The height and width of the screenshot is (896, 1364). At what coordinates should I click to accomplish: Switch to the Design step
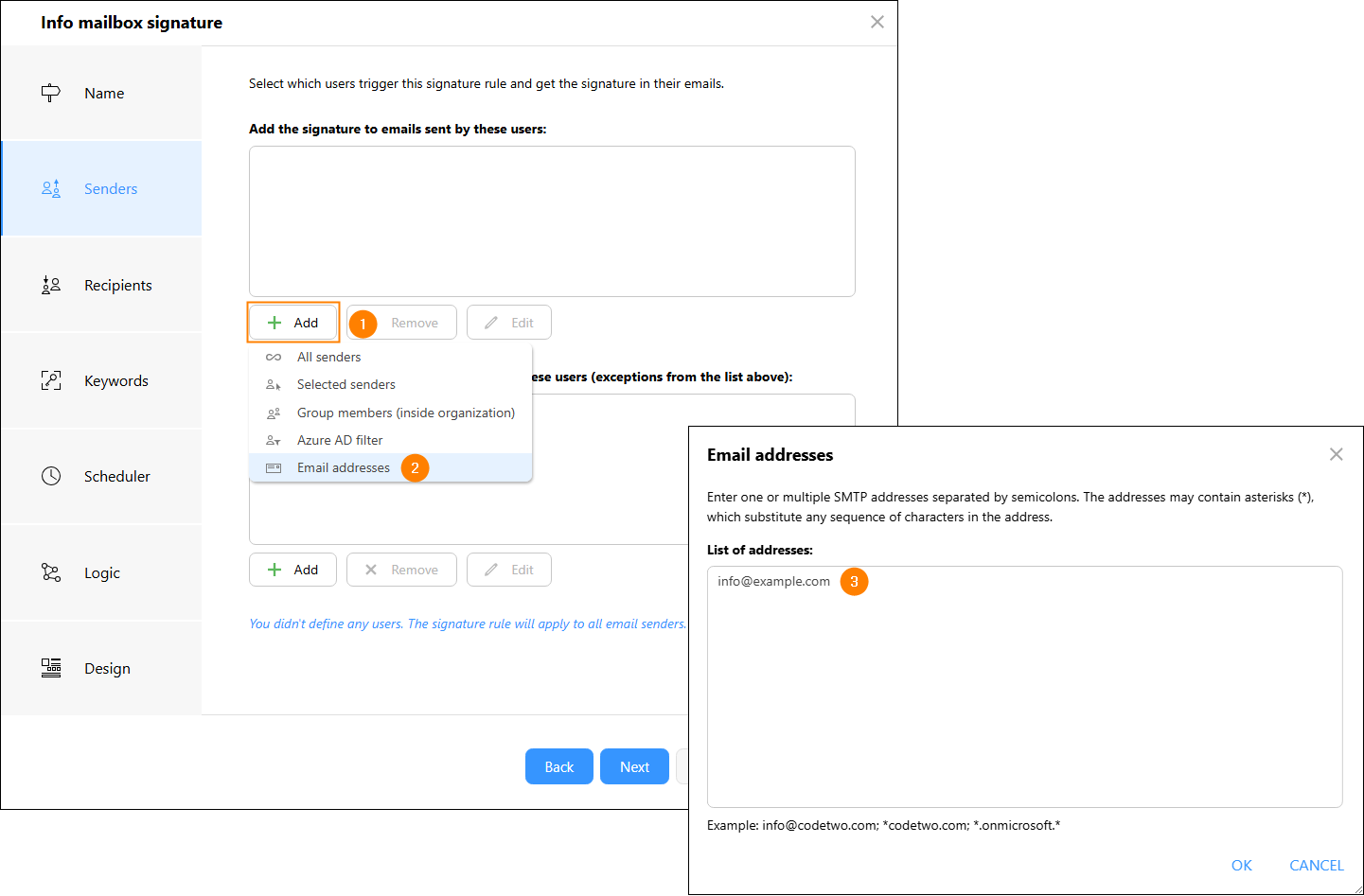point(101,668)
